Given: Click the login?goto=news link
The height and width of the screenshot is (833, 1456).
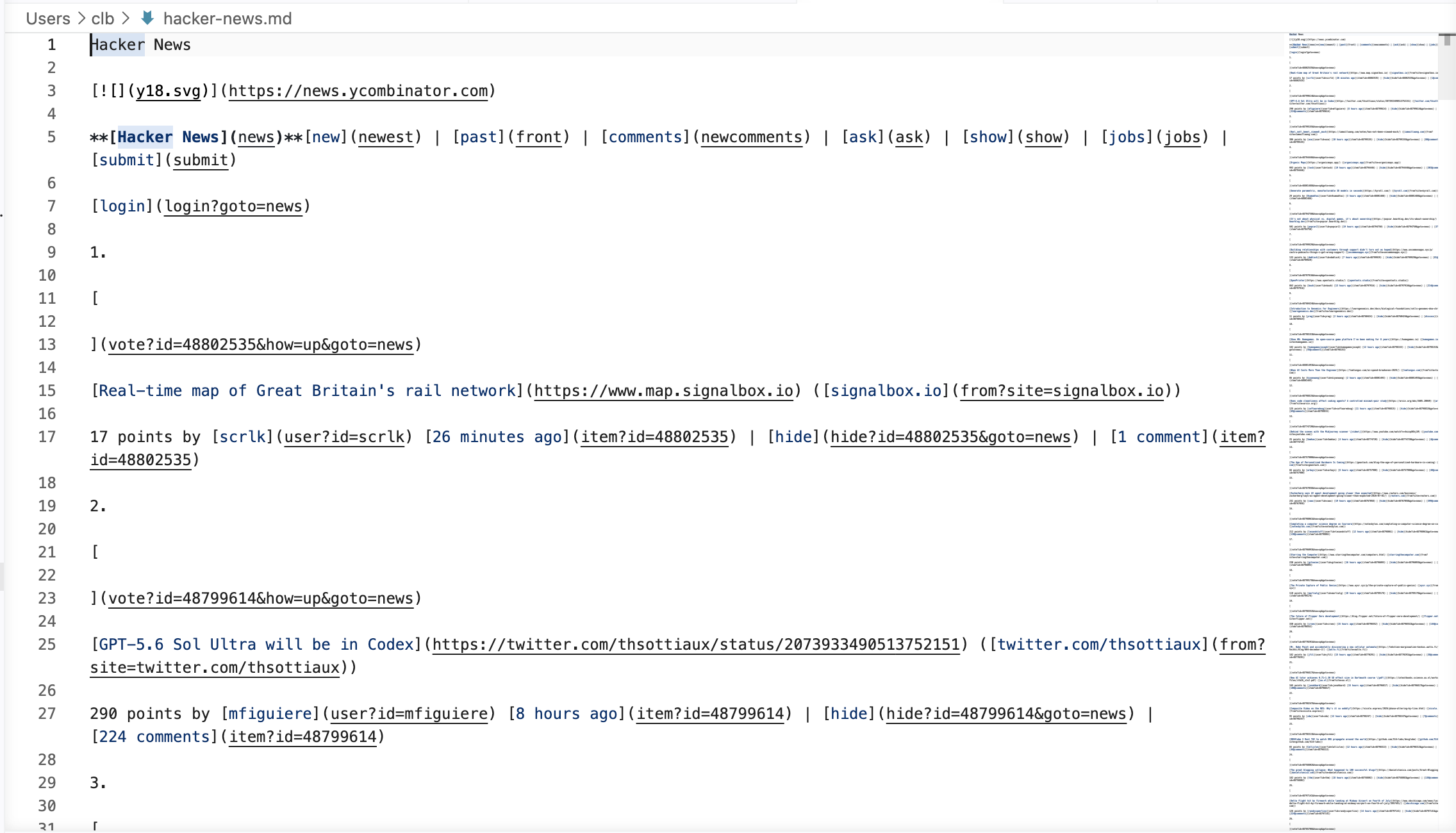Looking at the screenshot, I should point(233,206).
